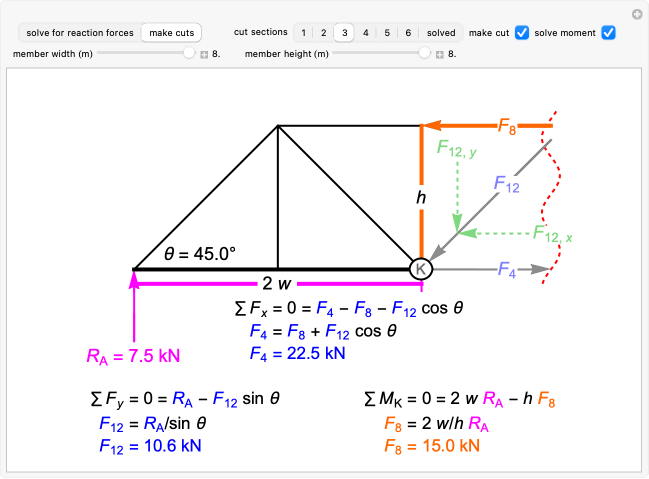
Task: Click the joint K circle marker
Action: click(x=421, y=269)
